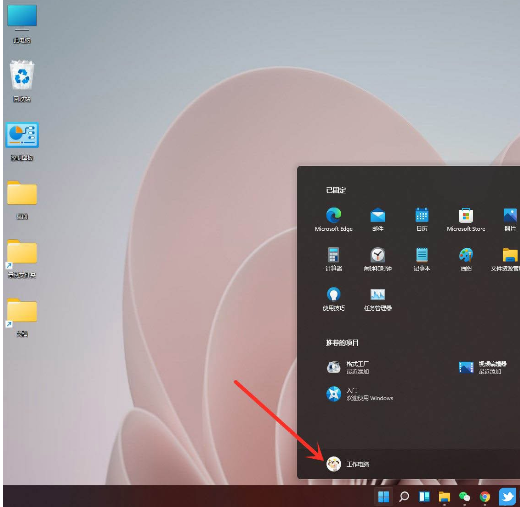
Task: Launch Google Chrome from the taskbar
Action: 485,496
